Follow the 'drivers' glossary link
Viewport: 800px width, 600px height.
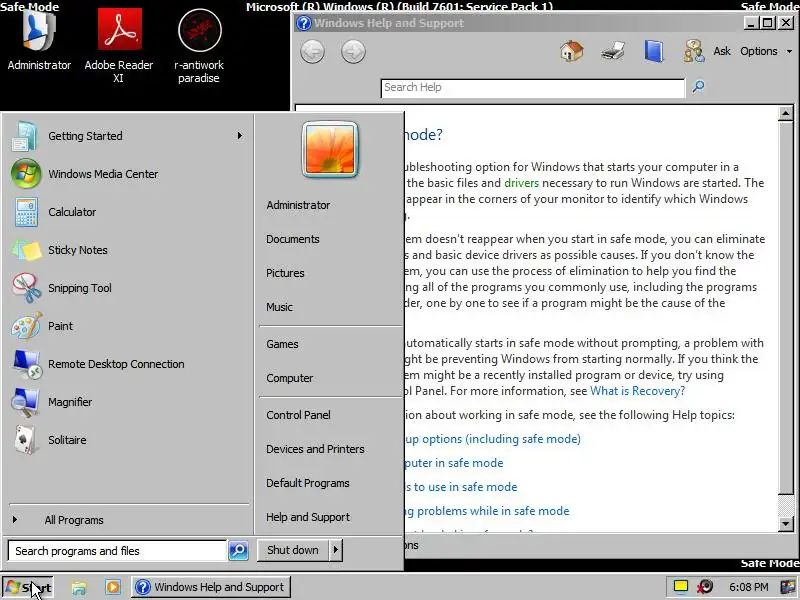click(x=521, y=183)
